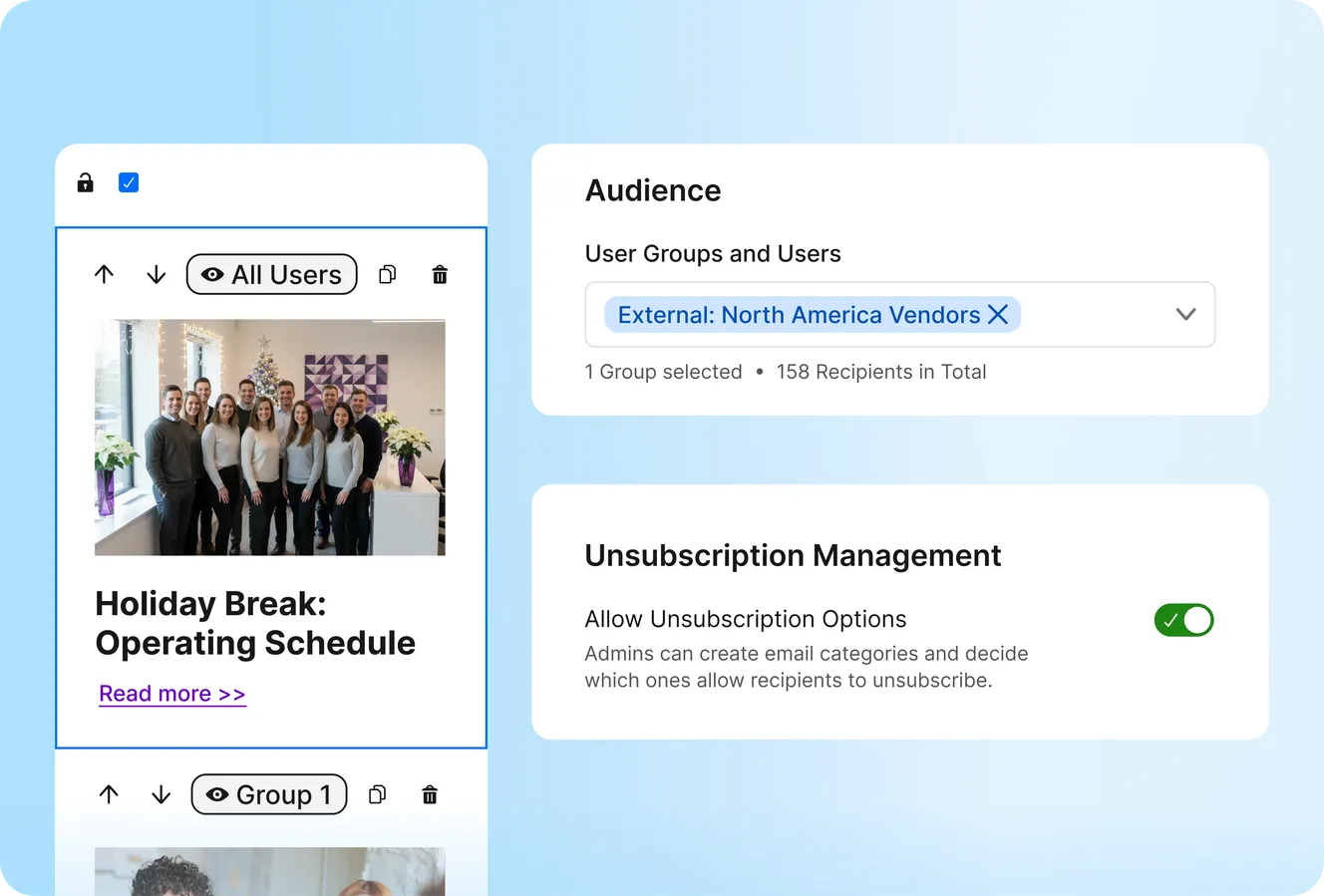Duplicate the All Users block

point(388,274)
